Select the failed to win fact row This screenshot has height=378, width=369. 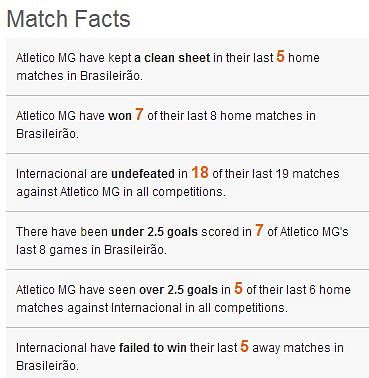(187, 353)
